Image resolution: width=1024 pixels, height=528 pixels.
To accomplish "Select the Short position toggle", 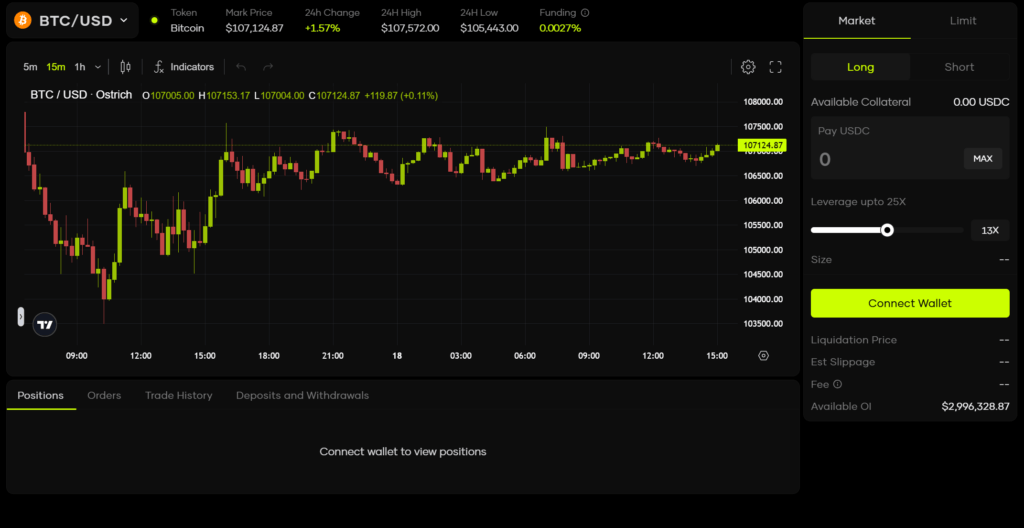I will (959, 67).
